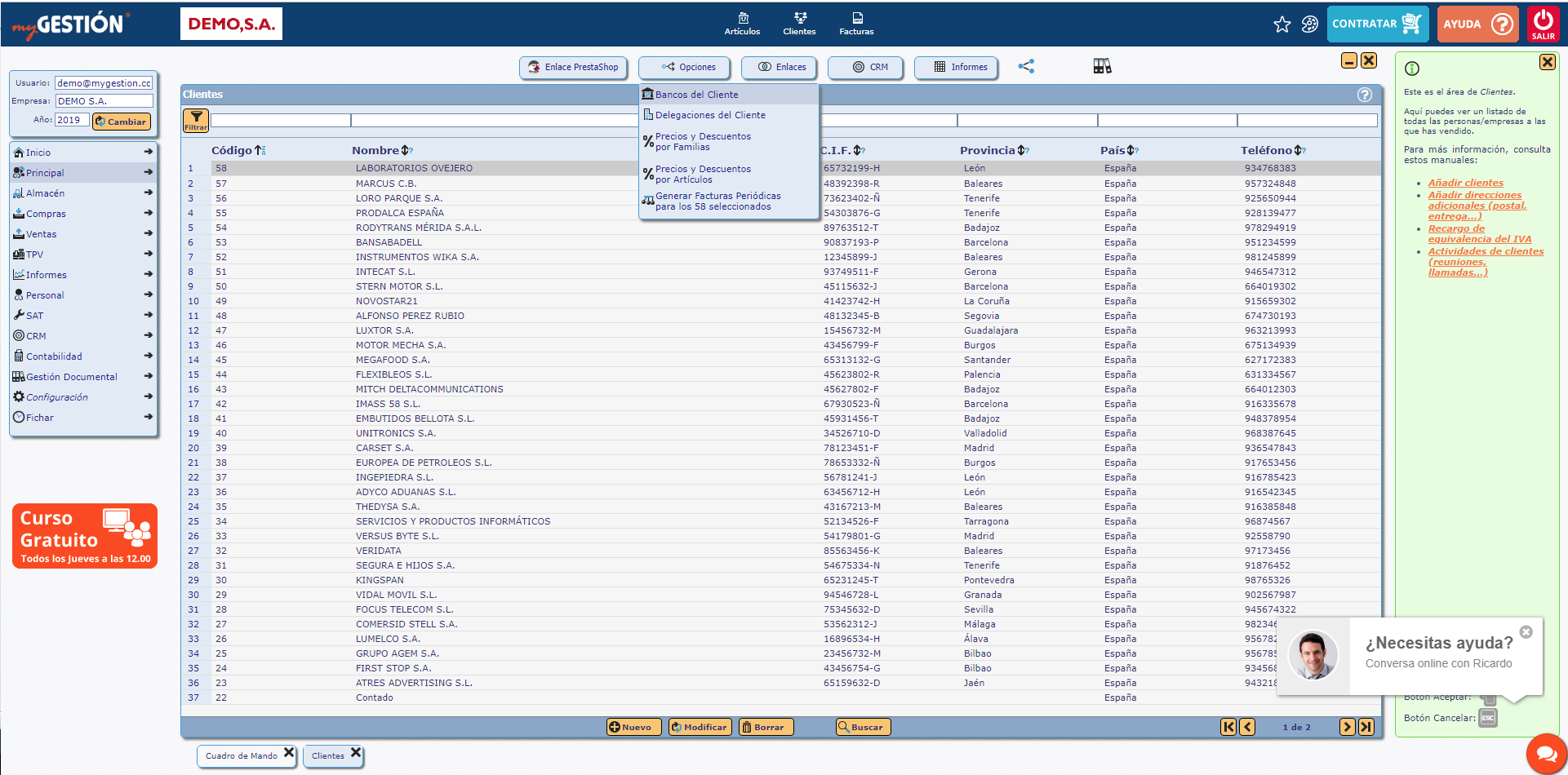The width and height of the screenshot is (1568, 775).
Task: Expand the Inicio sidebar menu
Action: (x=83, y=153)
